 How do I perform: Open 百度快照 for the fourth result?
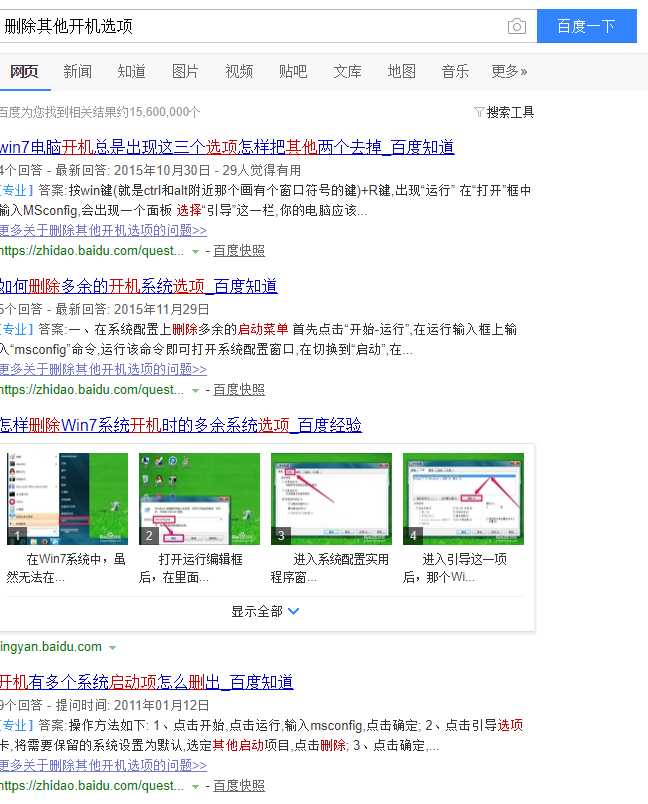[x=239, y=786]
